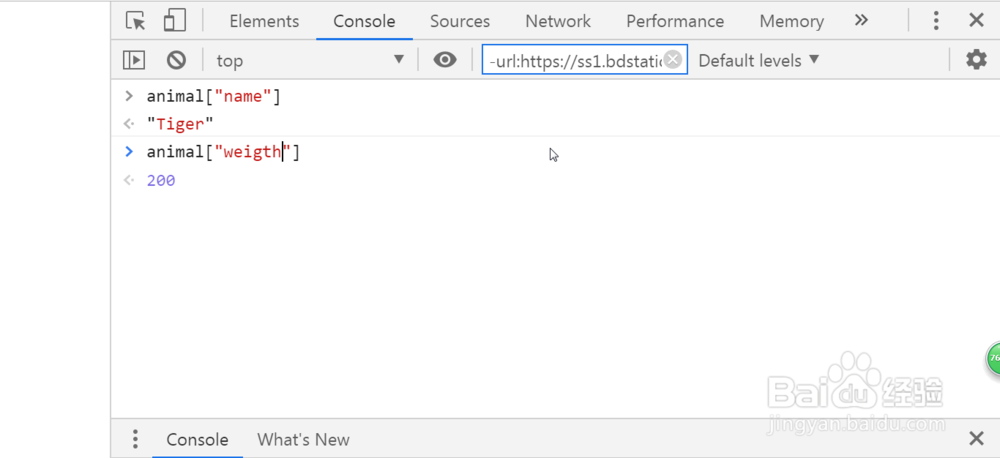Close the bottom drawer
The height and width of the screenshot is (458, 1000).
(x=976, y=439)
